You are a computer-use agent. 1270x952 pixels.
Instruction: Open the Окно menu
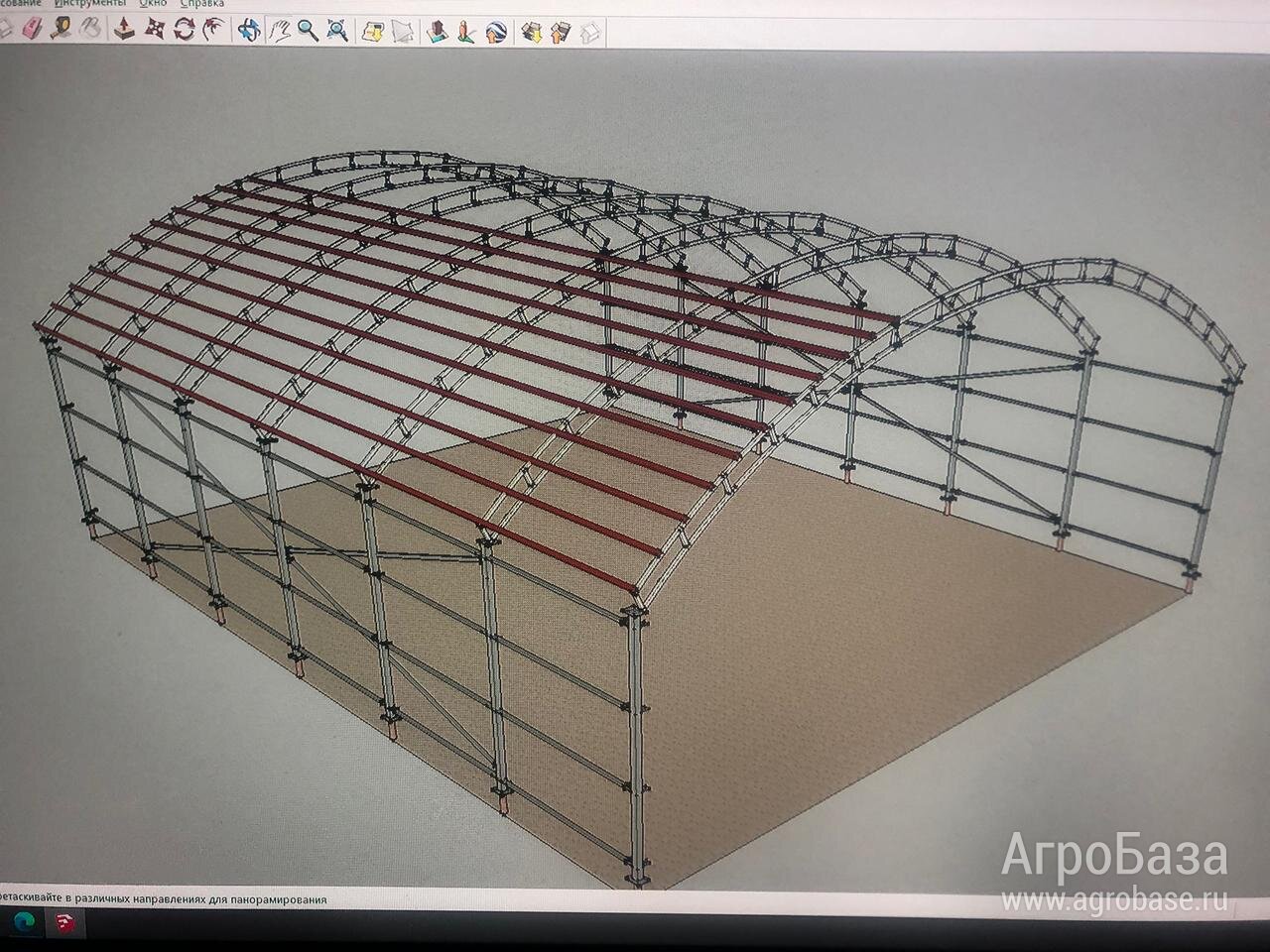(x=153, y=3)
